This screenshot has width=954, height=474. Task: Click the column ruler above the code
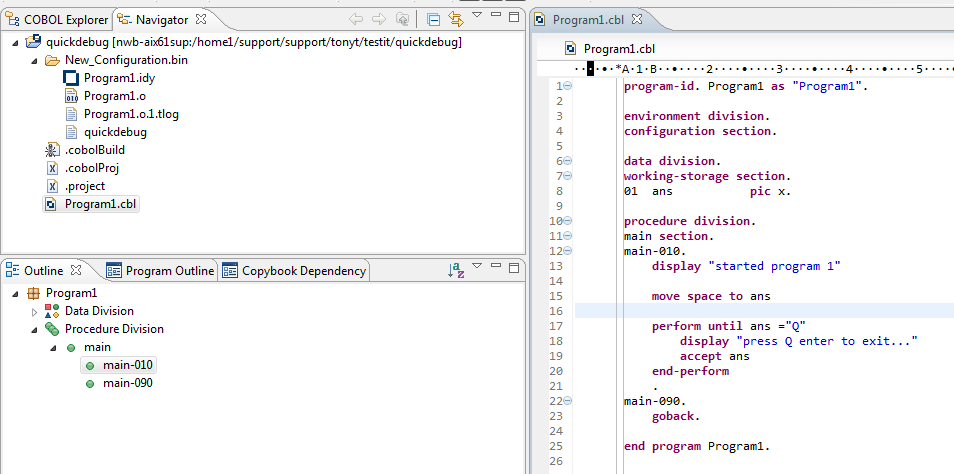764,69
